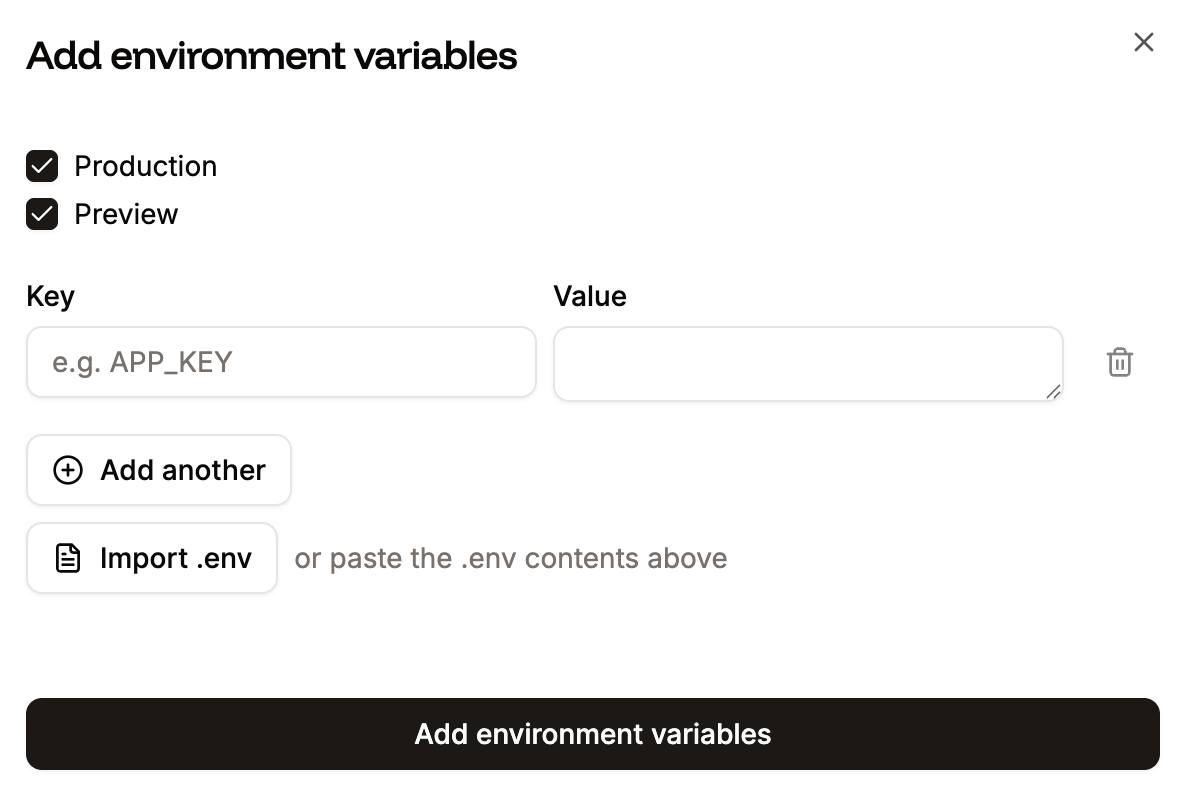Click the plus icon on Add another
This screenshot has width=1178, height=786.
pos(67,470)
